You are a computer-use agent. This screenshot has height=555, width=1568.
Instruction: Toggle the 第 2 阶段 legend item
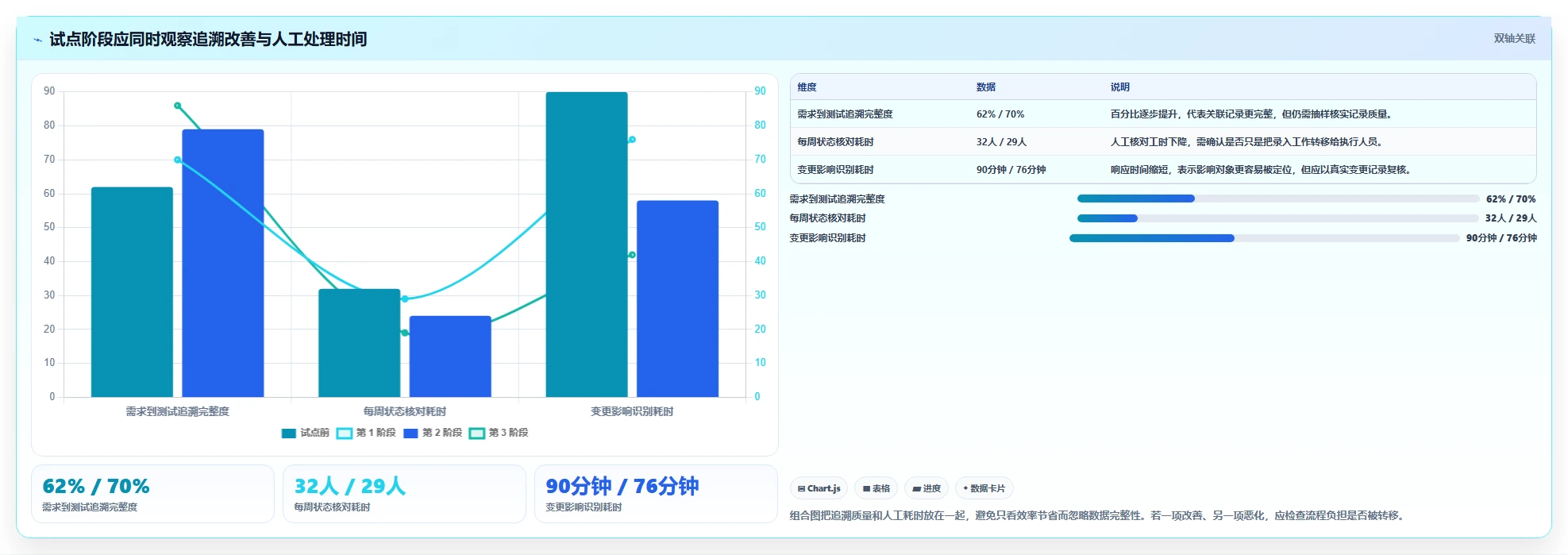pos(433,433)
